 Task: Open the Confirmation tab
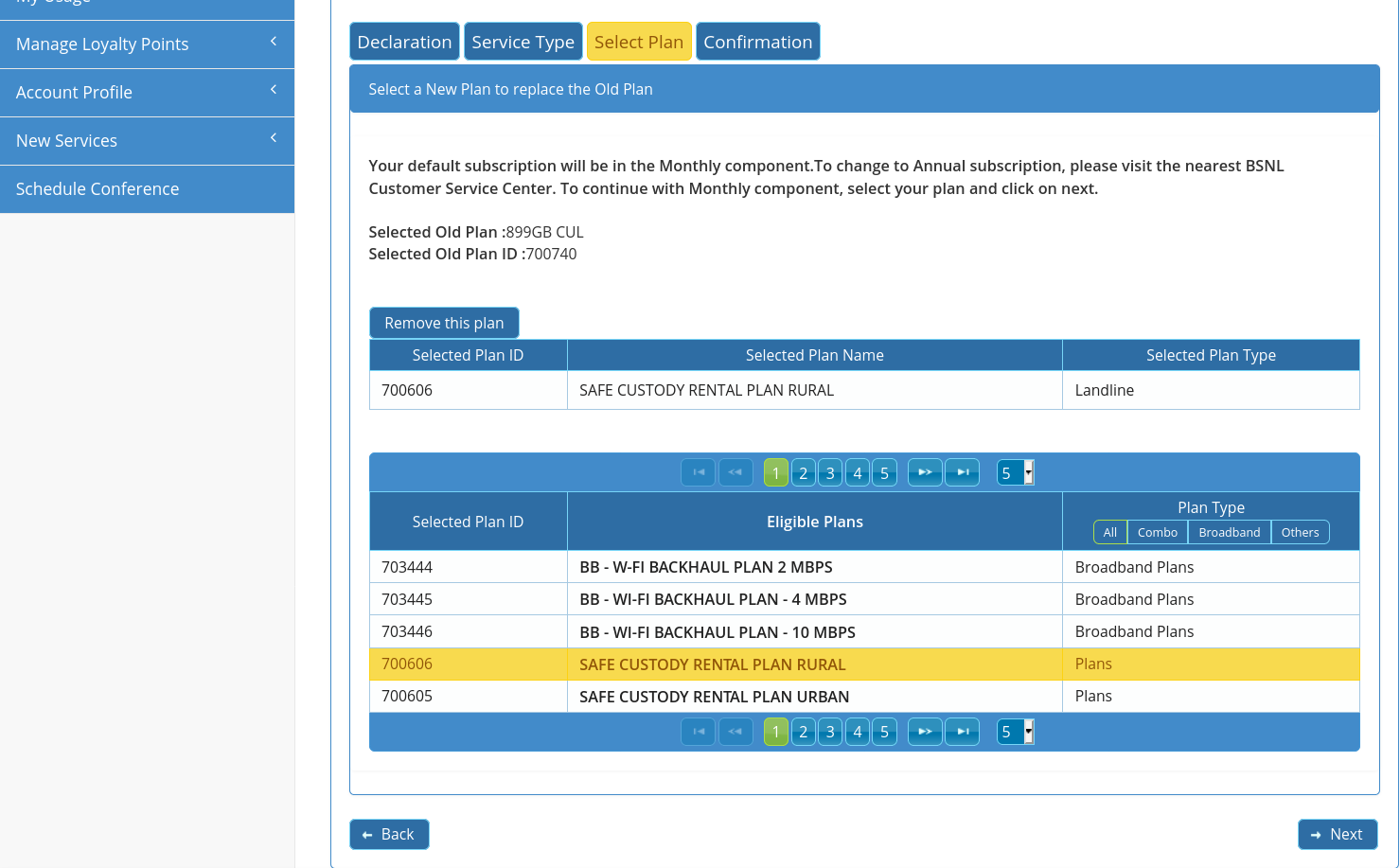pos(757,43)
